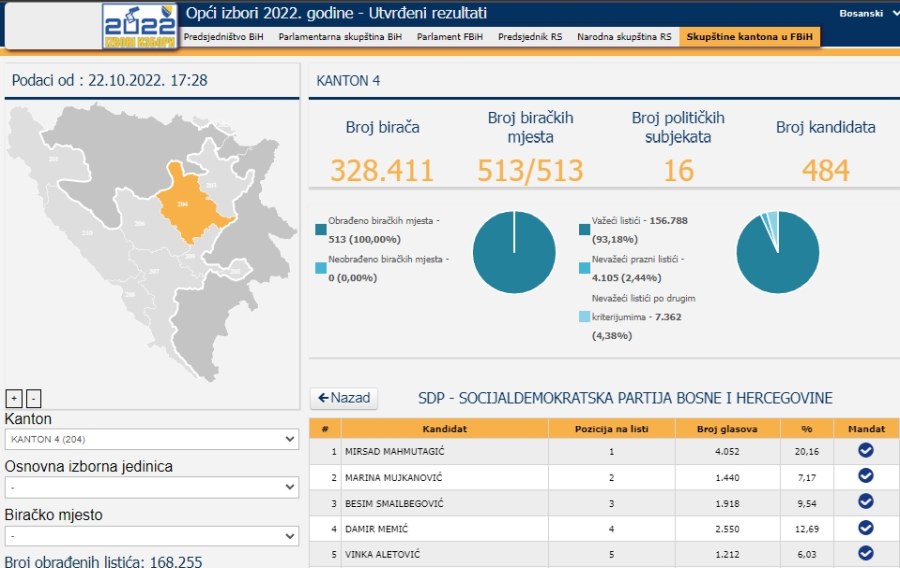Viewport: 900px width, 568px height.
Task: Click mandate checkmark for Damir Memić
Action: click(866, 528)
